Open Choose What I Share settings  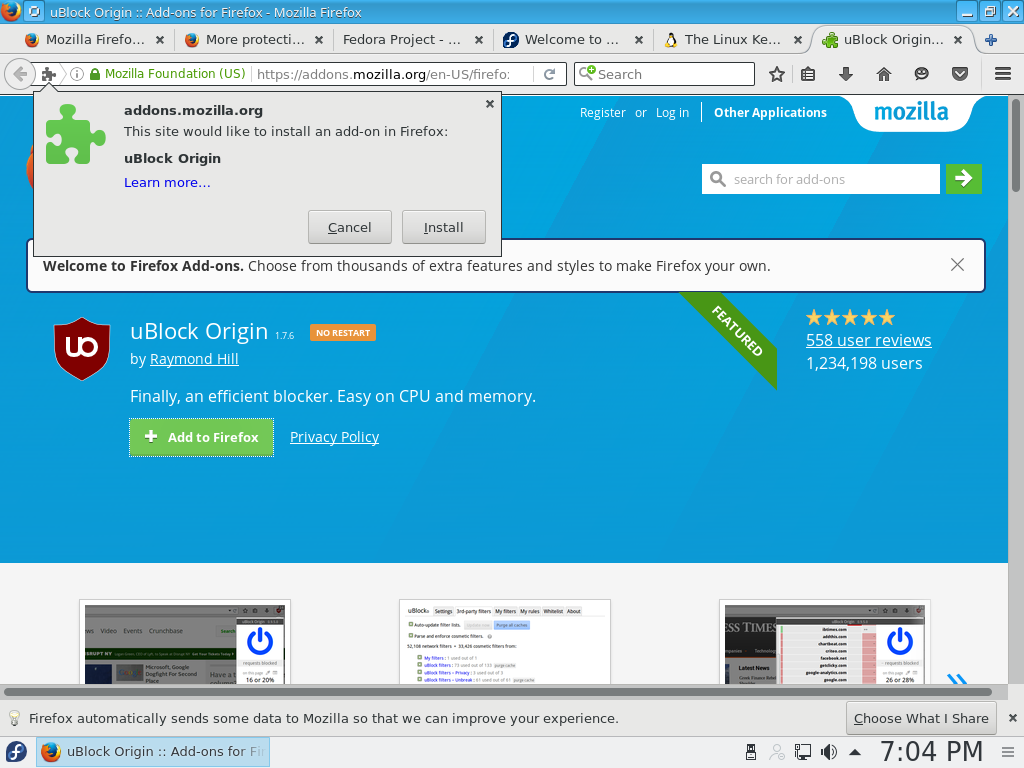click(921, 718)
